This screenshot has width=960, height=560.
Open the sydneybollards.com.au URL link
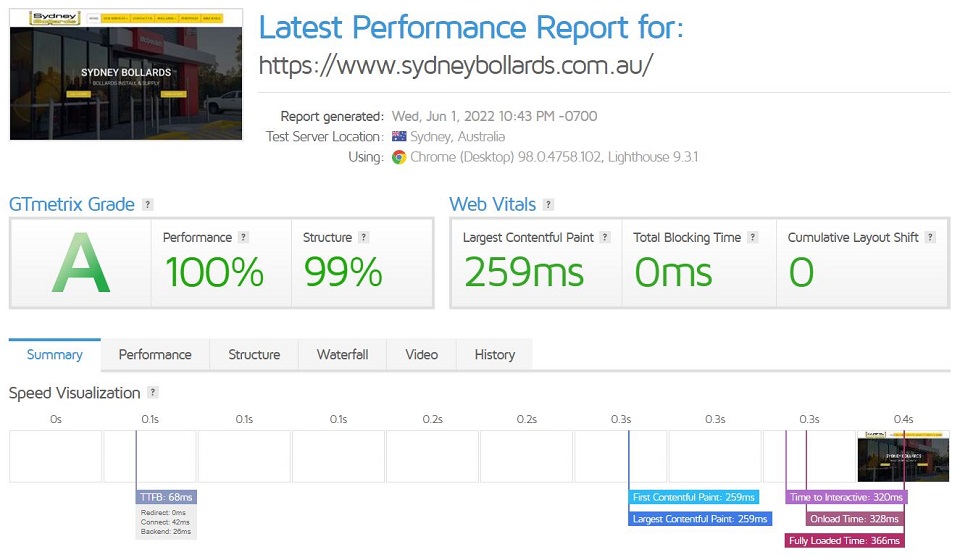[x=456, y=65]
